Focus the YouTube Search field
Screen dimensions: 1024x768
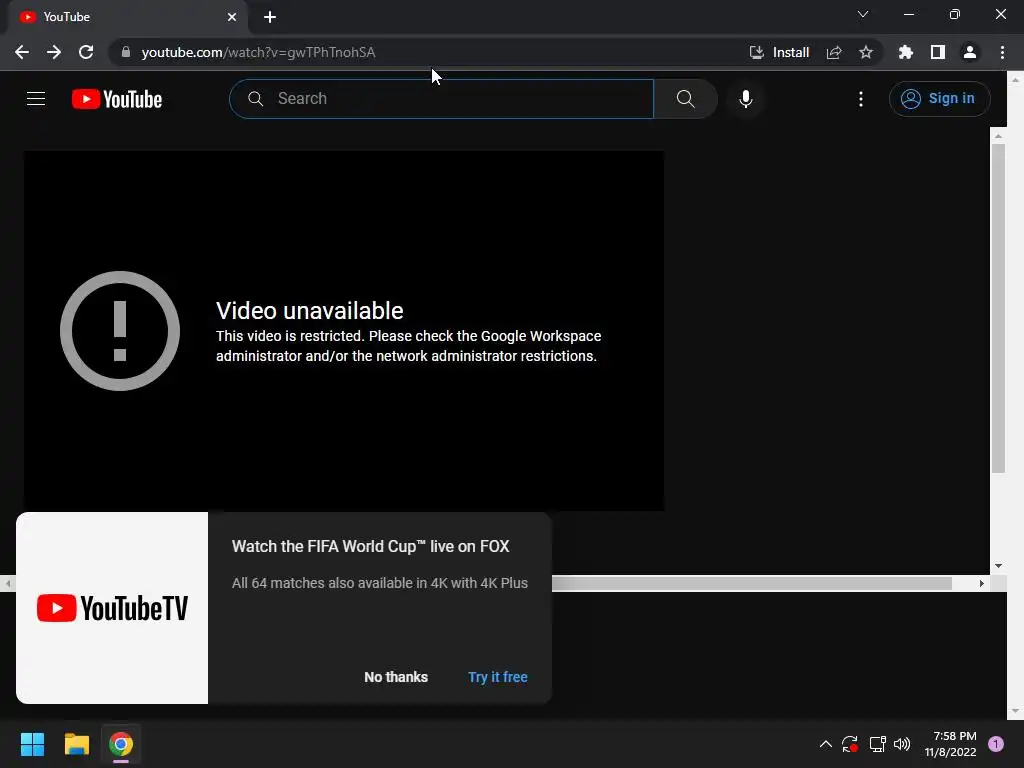(441, 99)
